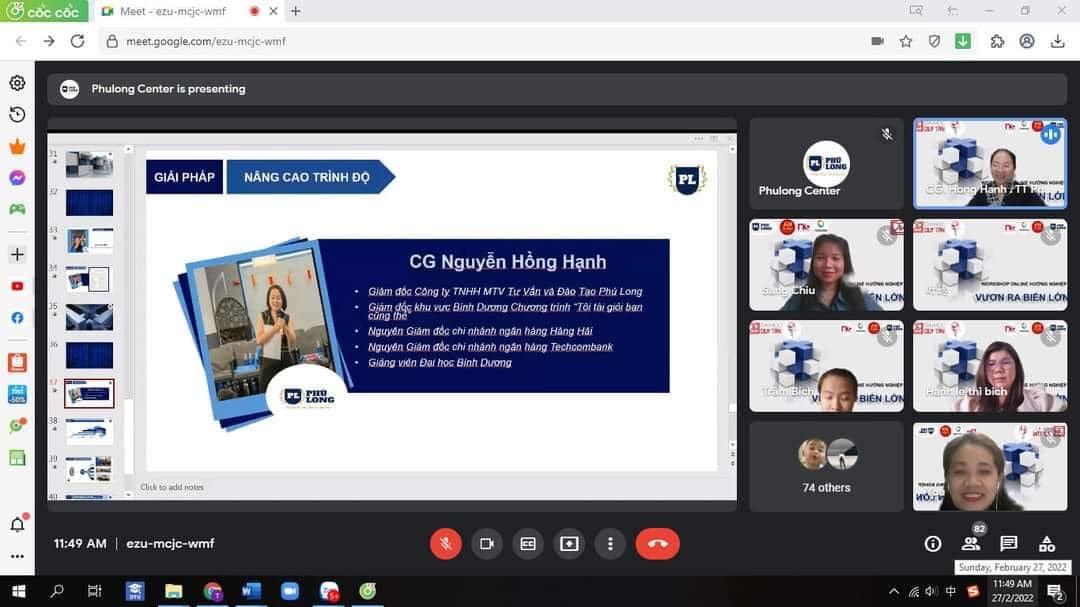Click the camera permission icon in address bar

[x=878, y=41]
